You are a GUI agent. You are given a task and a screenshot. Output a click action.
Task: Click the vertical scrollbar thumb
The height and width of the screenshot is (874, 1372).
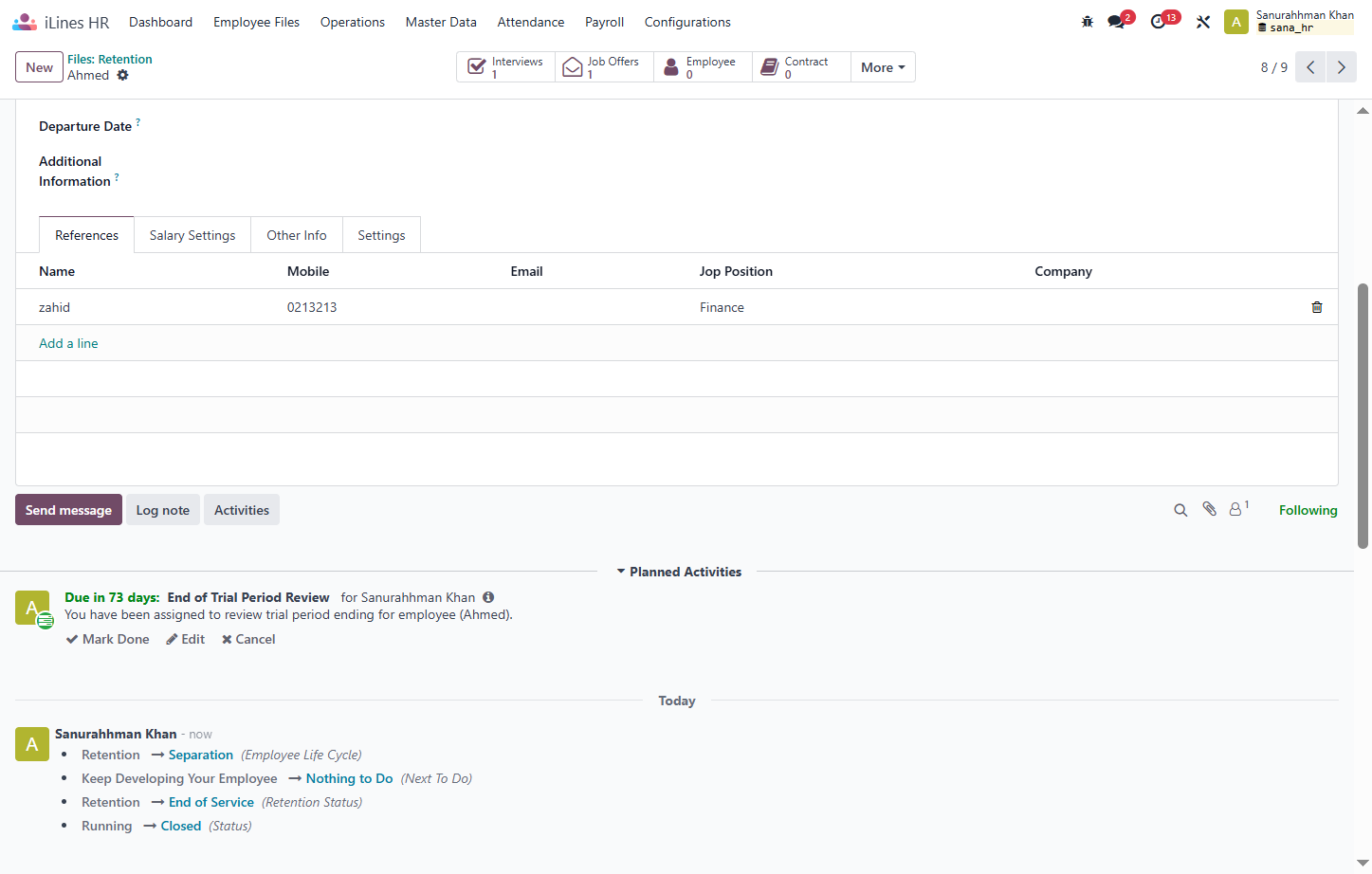[1363, 415]
